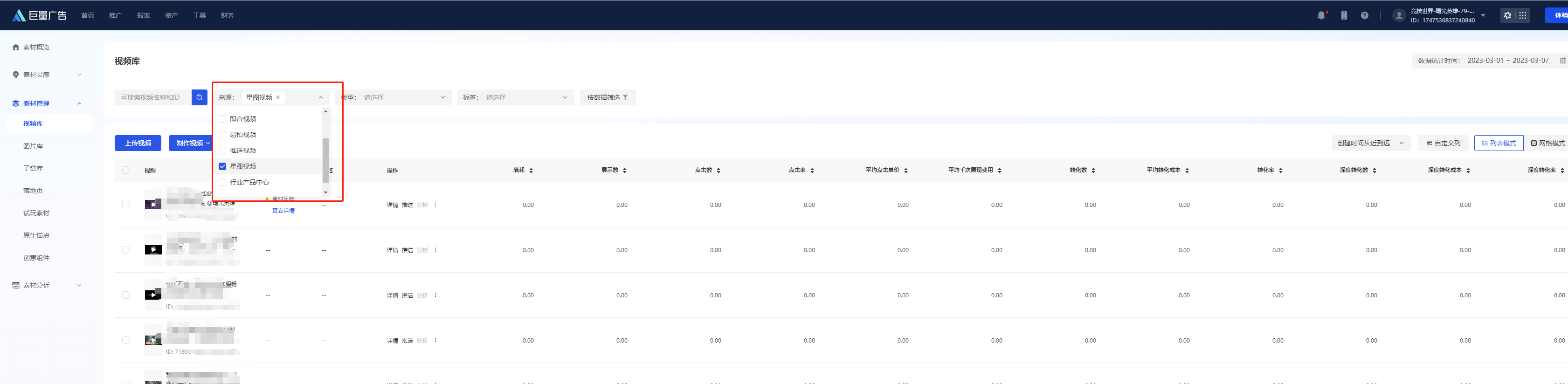Open more-options dots in second video row
The height and width of the screenshot is (384, 1568).
tap(435, 249)
